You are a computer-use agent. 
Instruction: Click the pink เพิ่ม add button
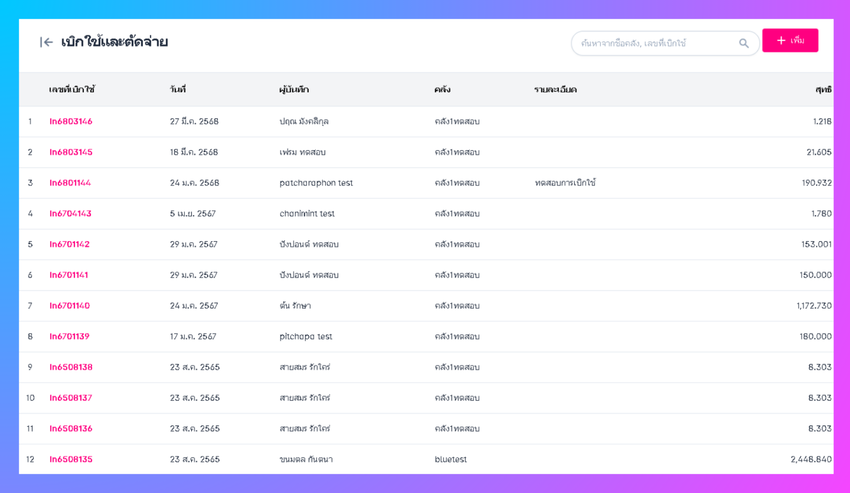tap(790, 41)
